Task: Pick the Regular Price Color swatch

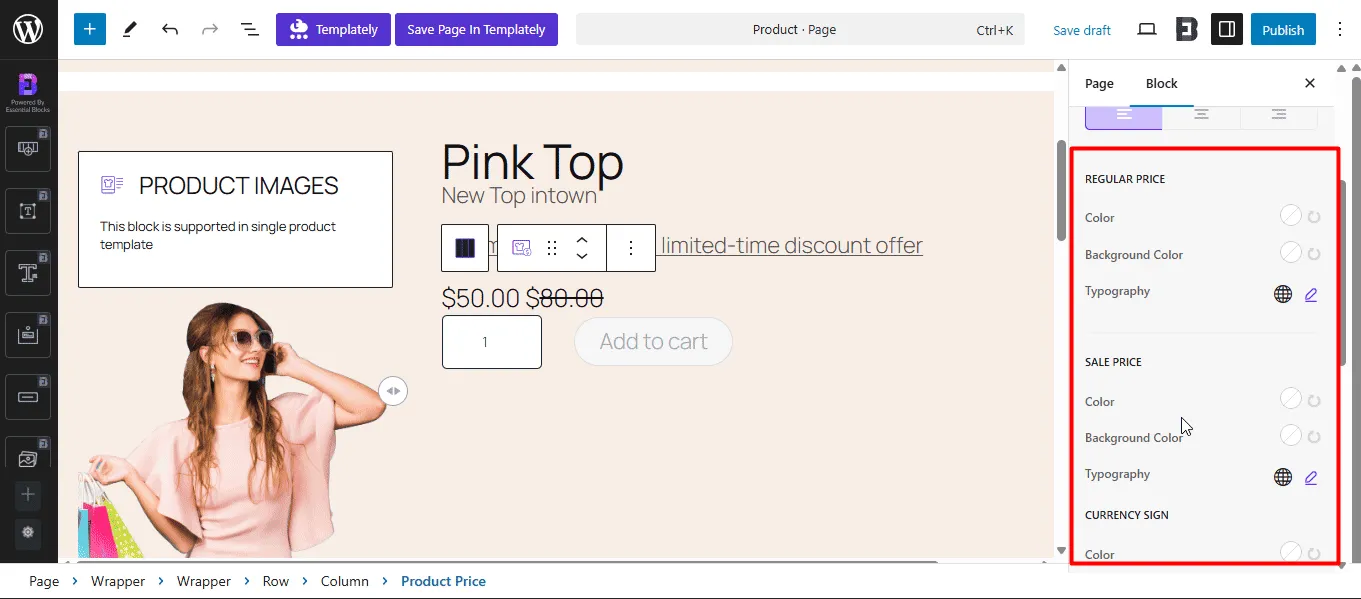Action: (x=1291, y=216)
